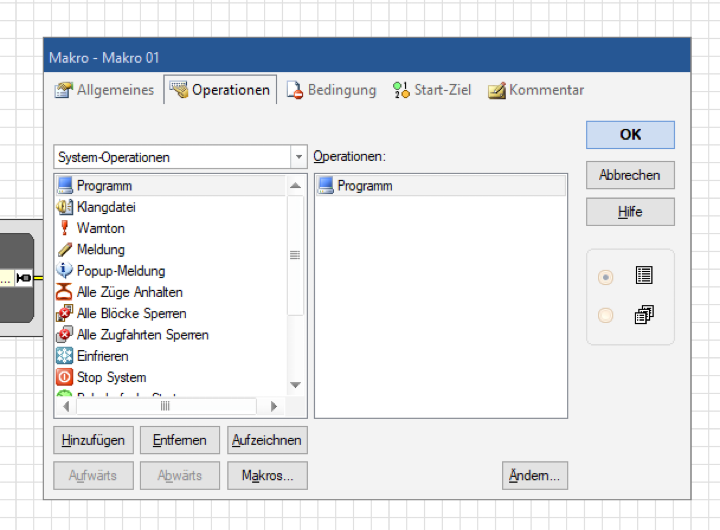Click the Abbrechen button
The height and width of the screenshot is (530, 720).
pyautogui.click(x=630, y=175)
